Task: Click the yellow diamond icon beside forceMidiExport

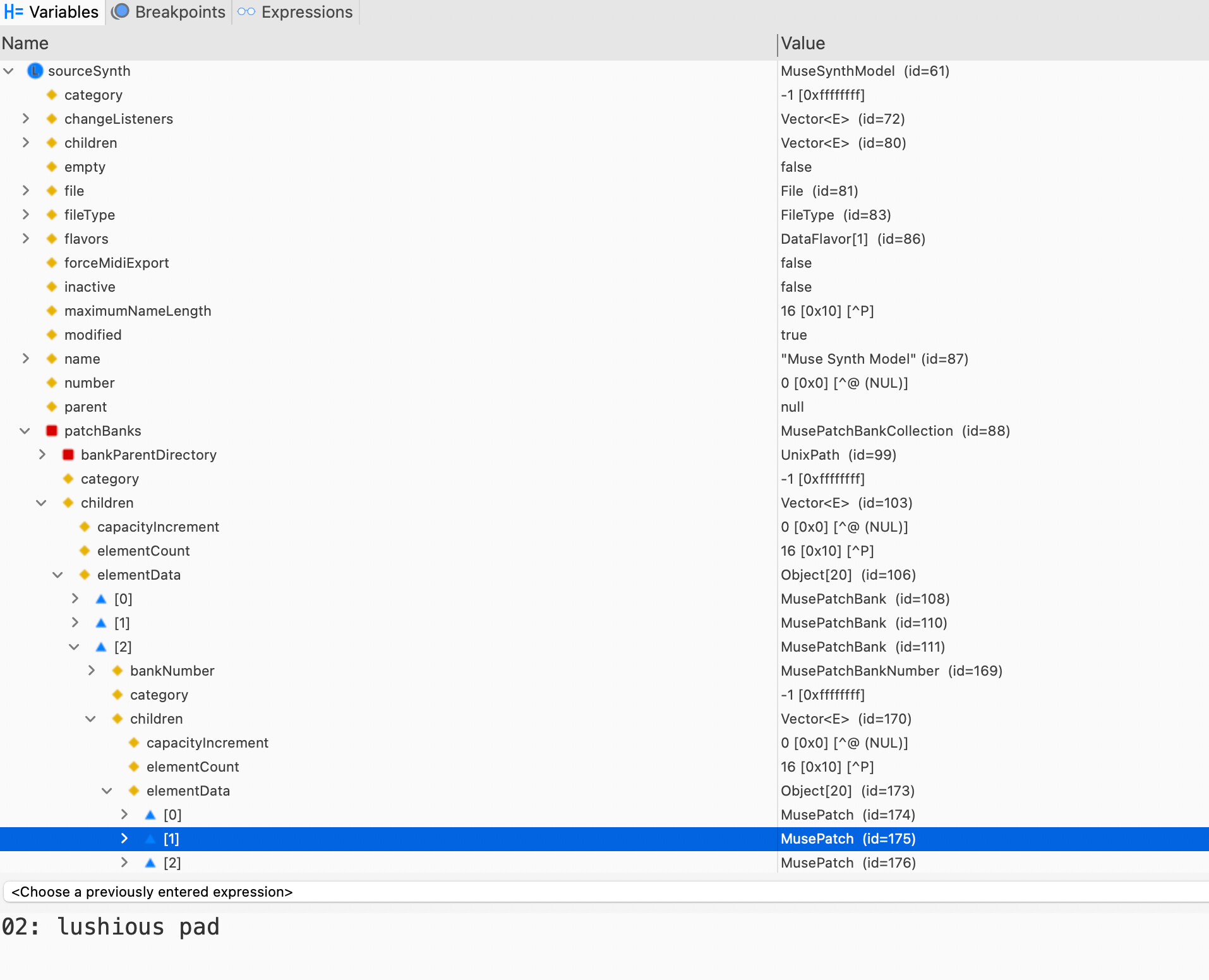Action: pyautogui.click(x=52, y=263)
